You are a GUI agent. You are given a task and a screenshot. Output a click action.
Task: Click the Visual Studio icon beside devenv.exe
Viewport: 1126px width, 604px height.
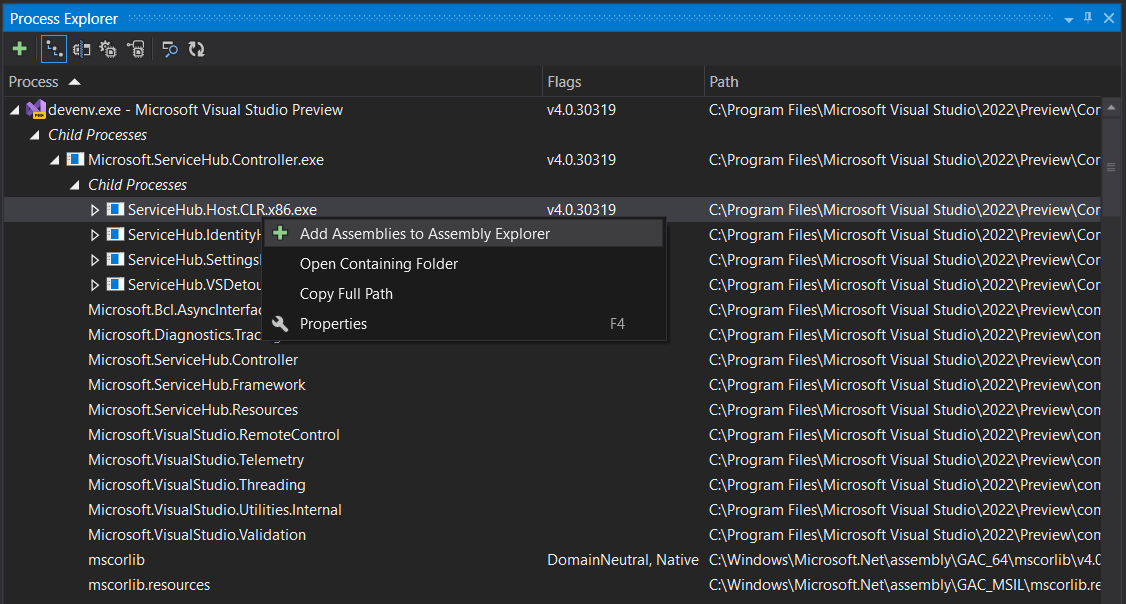tap(36, 109)
